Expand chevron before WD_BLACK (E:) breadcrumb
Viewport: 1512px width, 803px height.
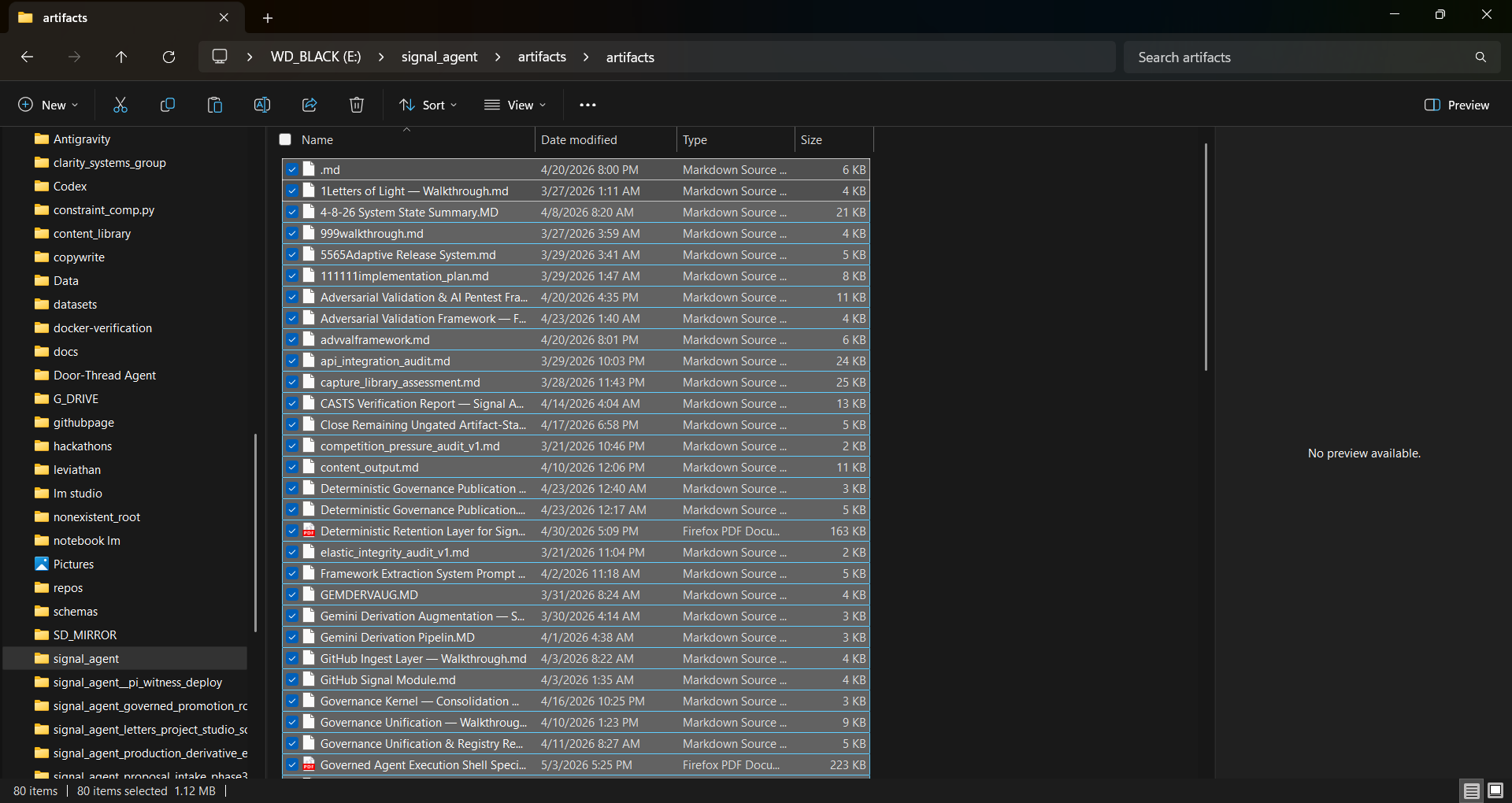250,57
